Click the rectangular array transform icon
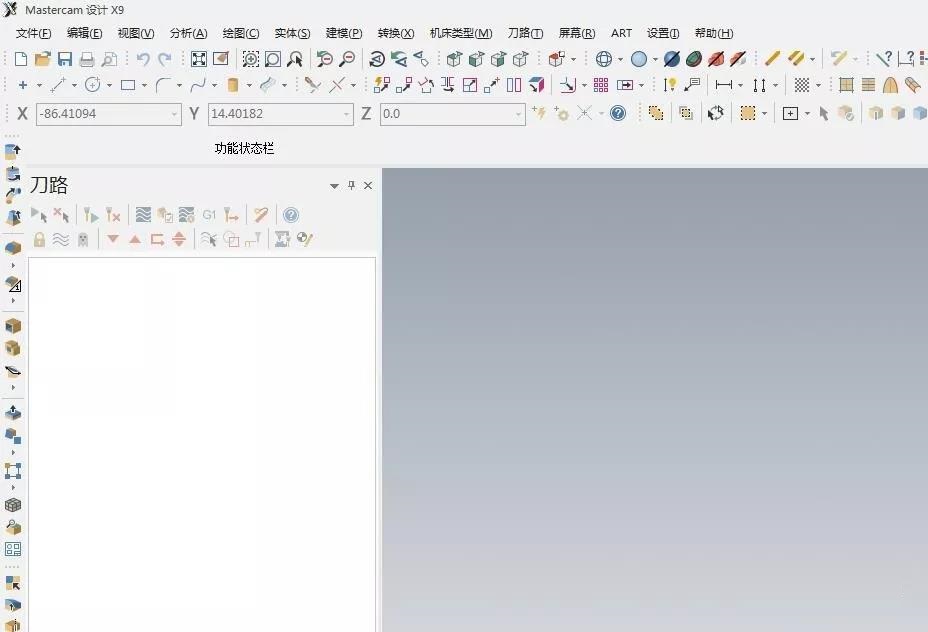This screenshot has width=928, height=632. click(601, 85)
